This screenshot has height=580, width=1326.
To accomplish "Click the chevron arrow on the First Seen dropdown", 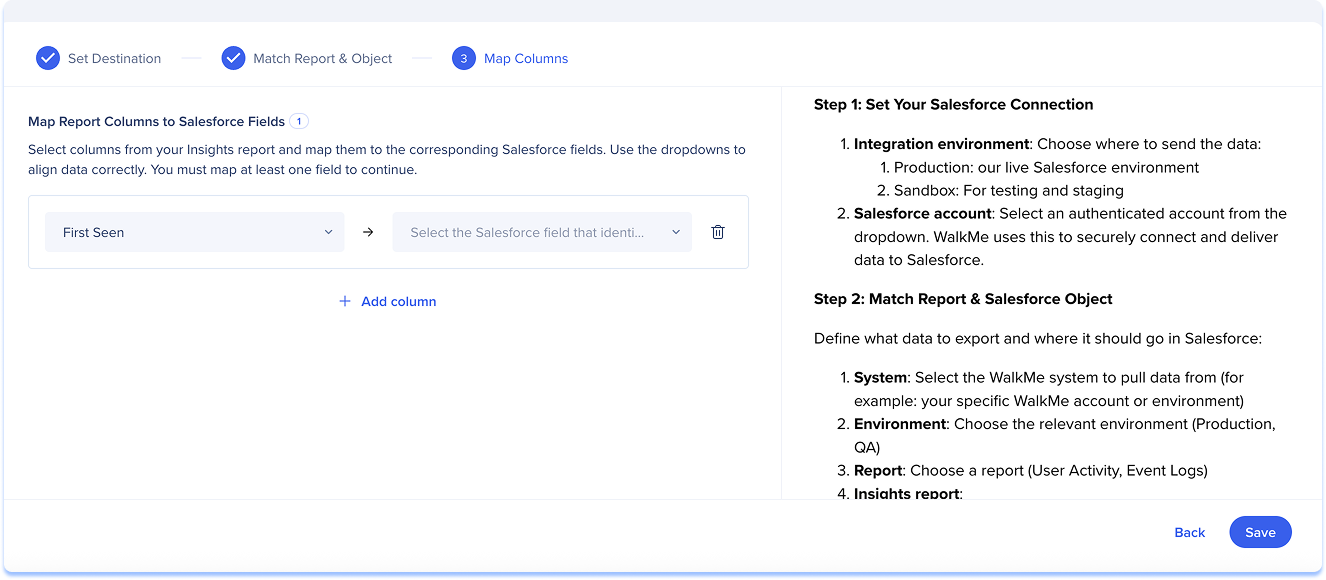I will (328, 232).
